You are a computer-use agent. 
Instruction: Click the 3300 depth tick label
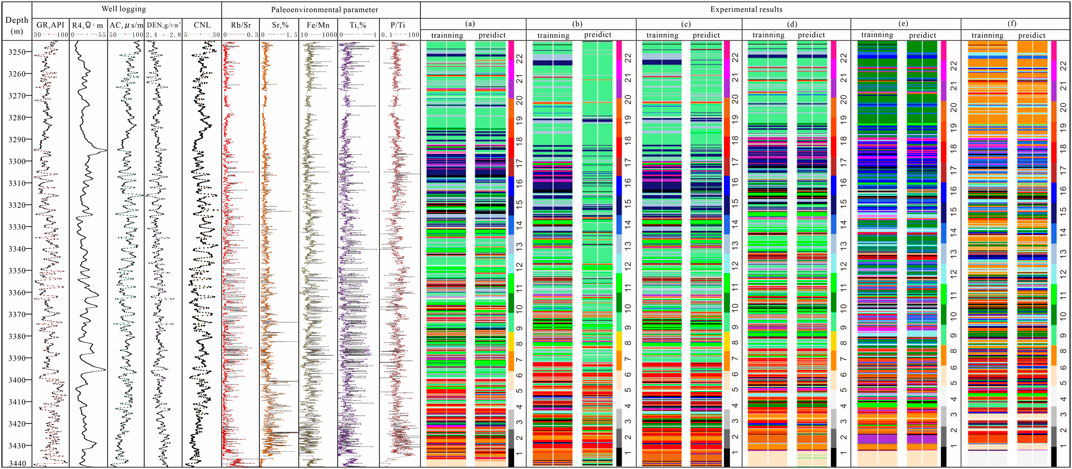[x=15, y=161]
